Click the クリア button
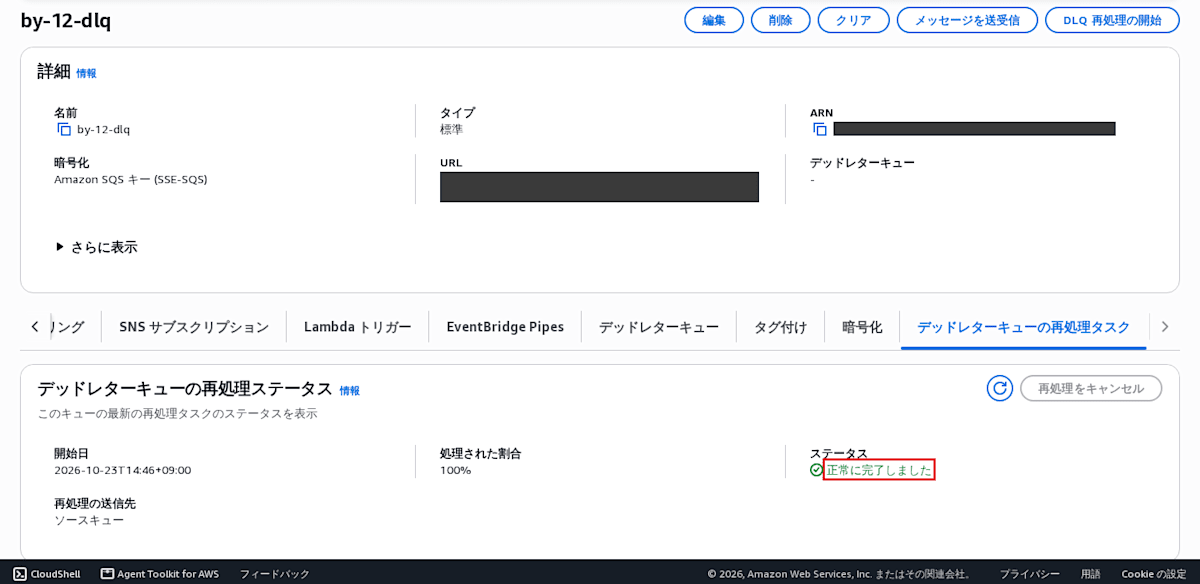 coord(853,20)
